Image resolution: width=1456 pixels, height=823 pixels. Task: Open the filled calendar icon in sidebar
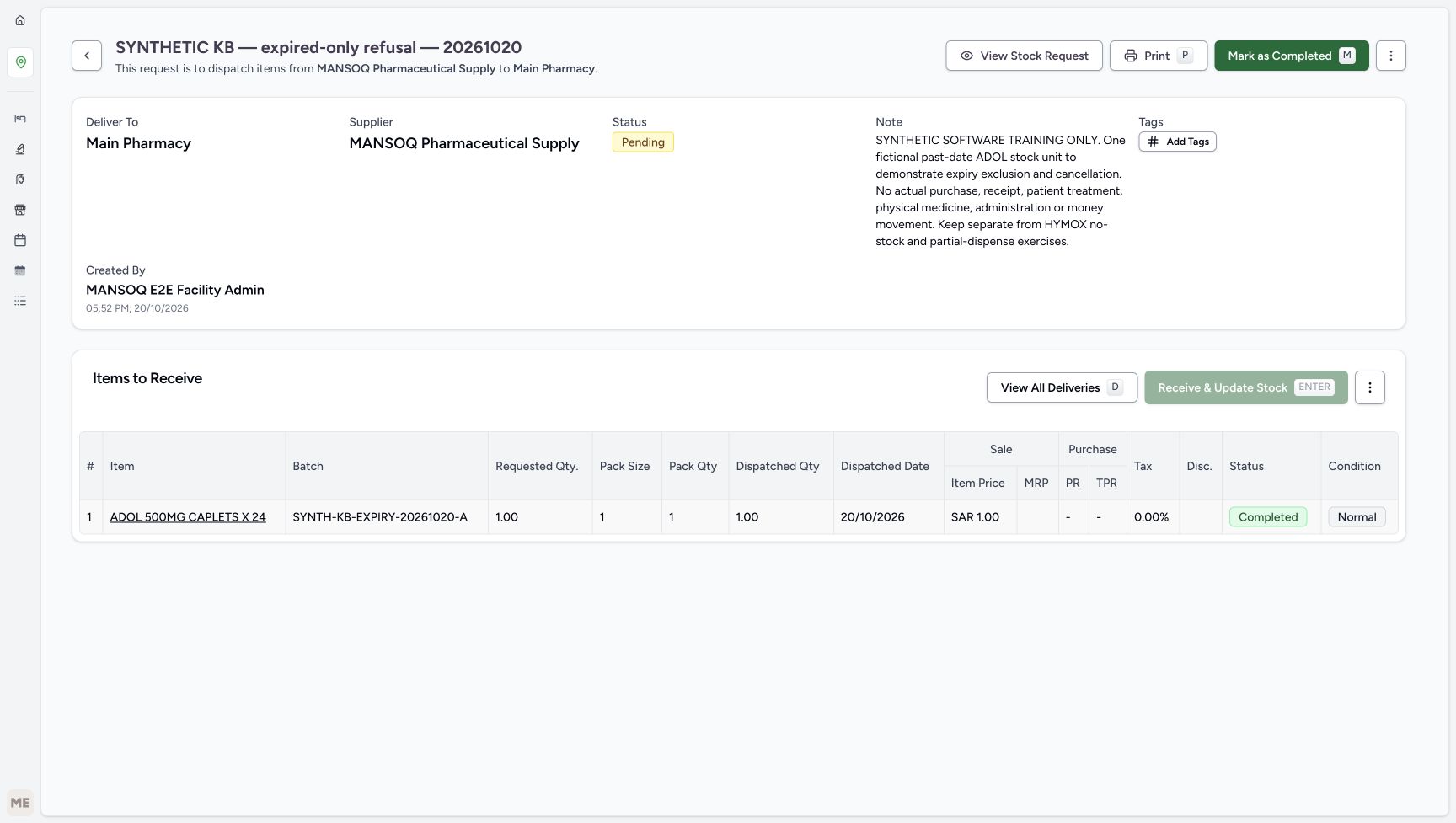(x=20, y=270)
